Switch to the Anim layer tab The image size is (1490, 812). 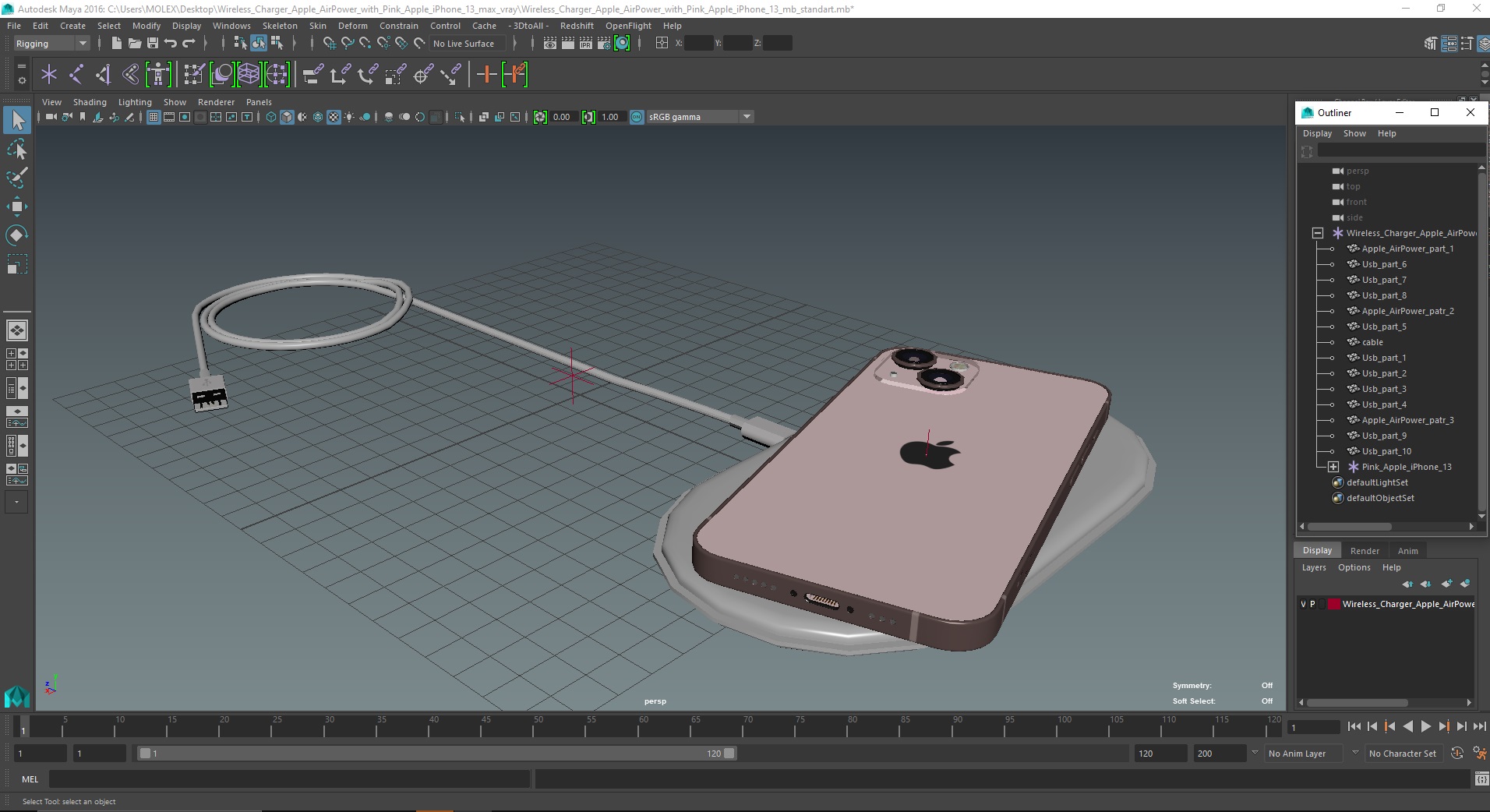(1407, 551)
